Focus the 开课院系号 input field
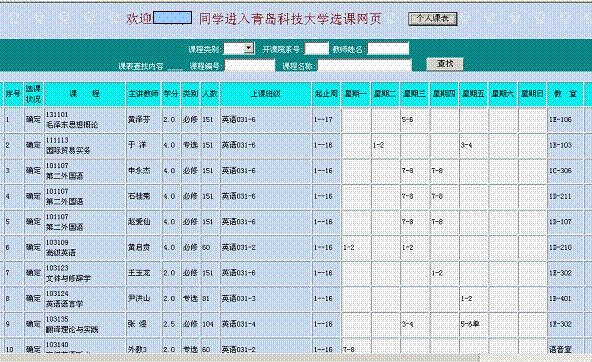The width and height of the screenshot is (592, 362). (316, 48)
